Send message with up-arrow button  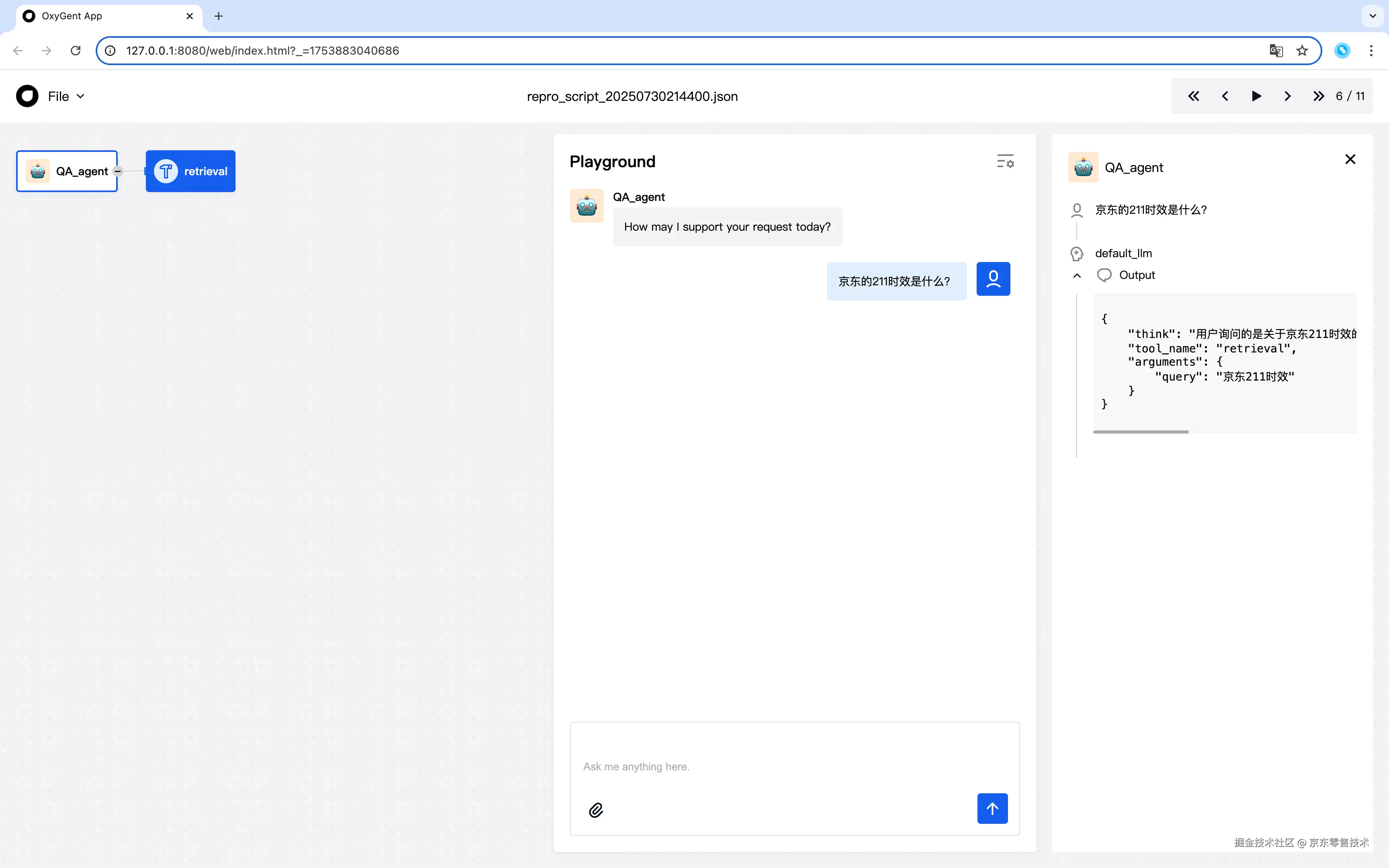[x=992, y=808]
